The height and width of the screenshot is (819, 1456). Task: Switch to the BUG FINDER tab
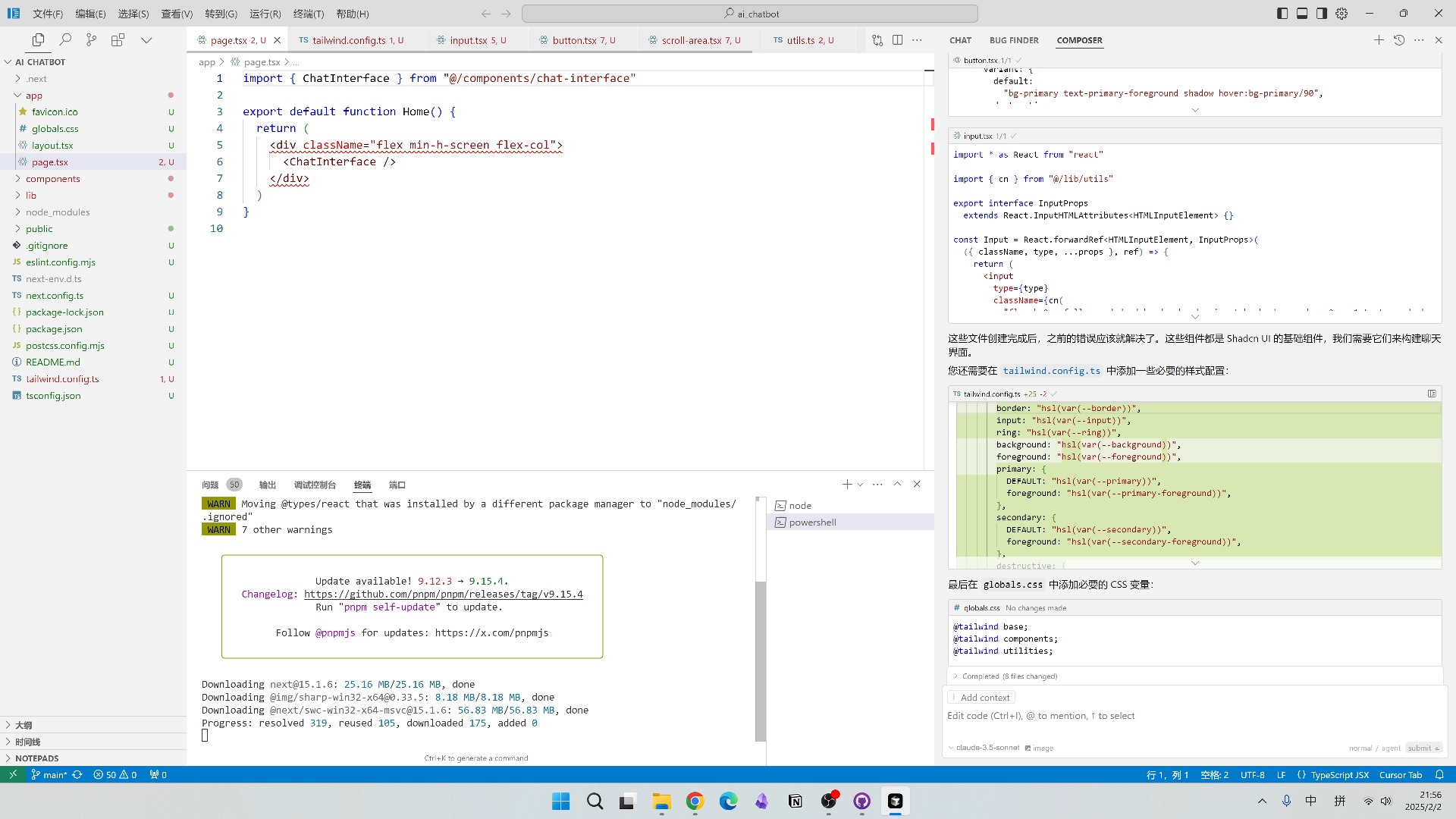click(x=1013, y=40)
